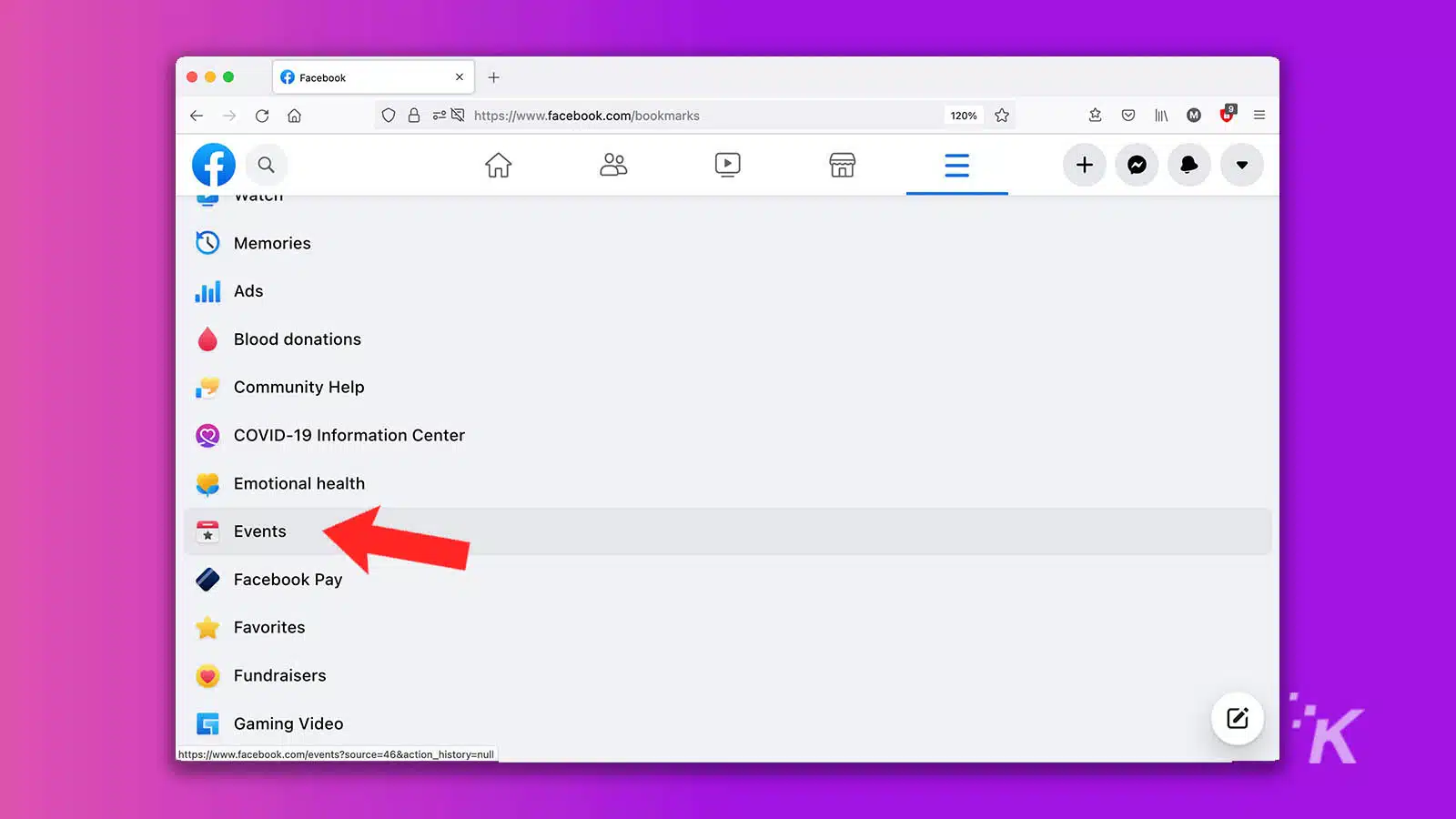Bookmark this page with star icon
The height and width of the screenshot is (819, 1456).
coord(1002,116)
